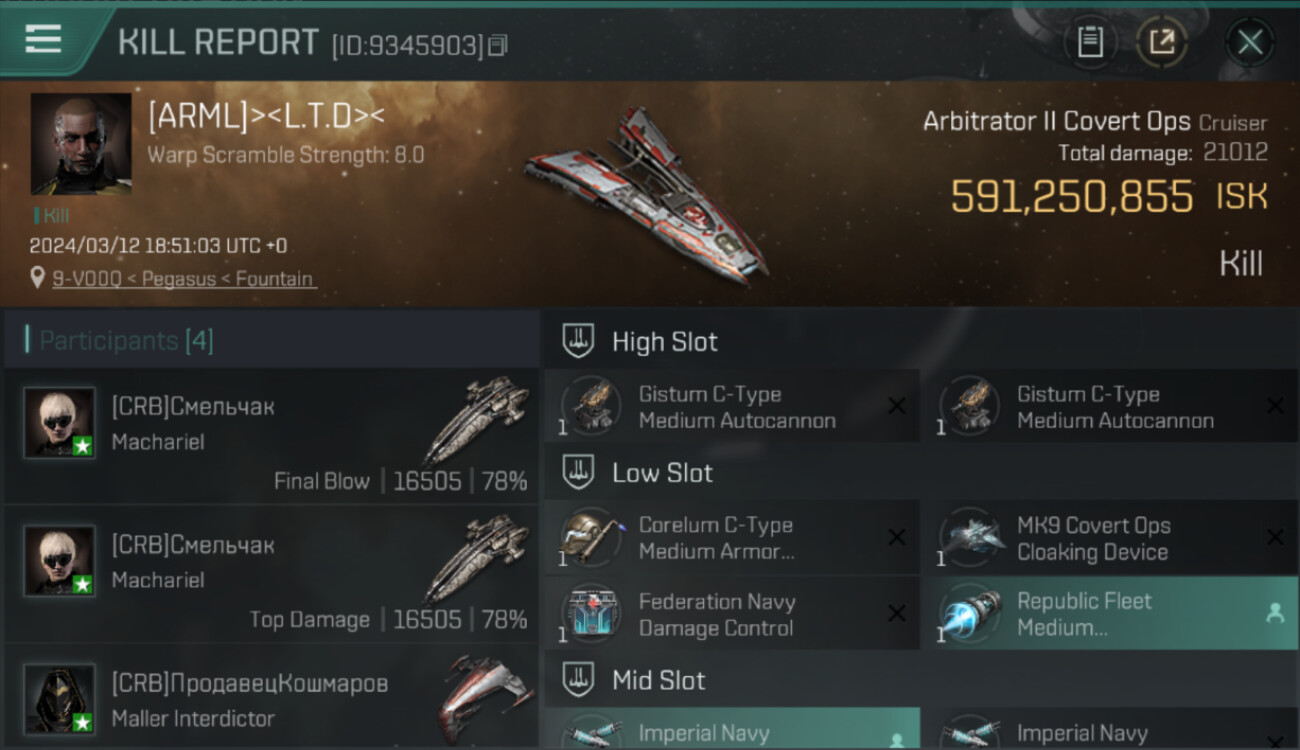Select Corelum C-Type Medium Armor module
Image resolution: width=1300 pixels, height=750 pixels.
coord(732,537)
